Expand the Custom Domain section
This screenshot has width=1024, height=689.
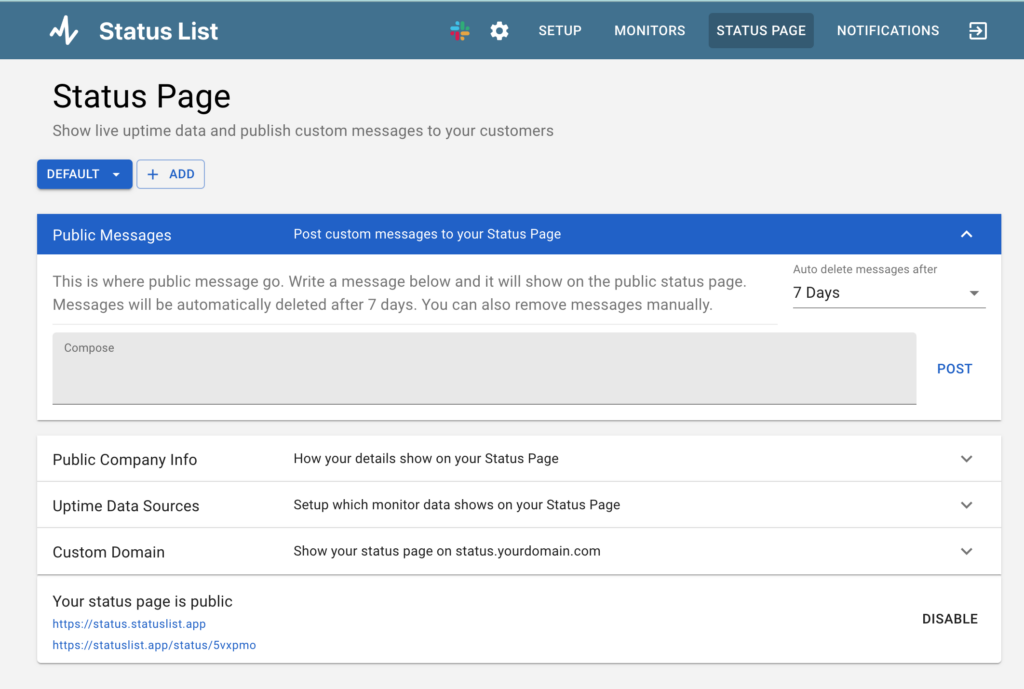[519, 552]
